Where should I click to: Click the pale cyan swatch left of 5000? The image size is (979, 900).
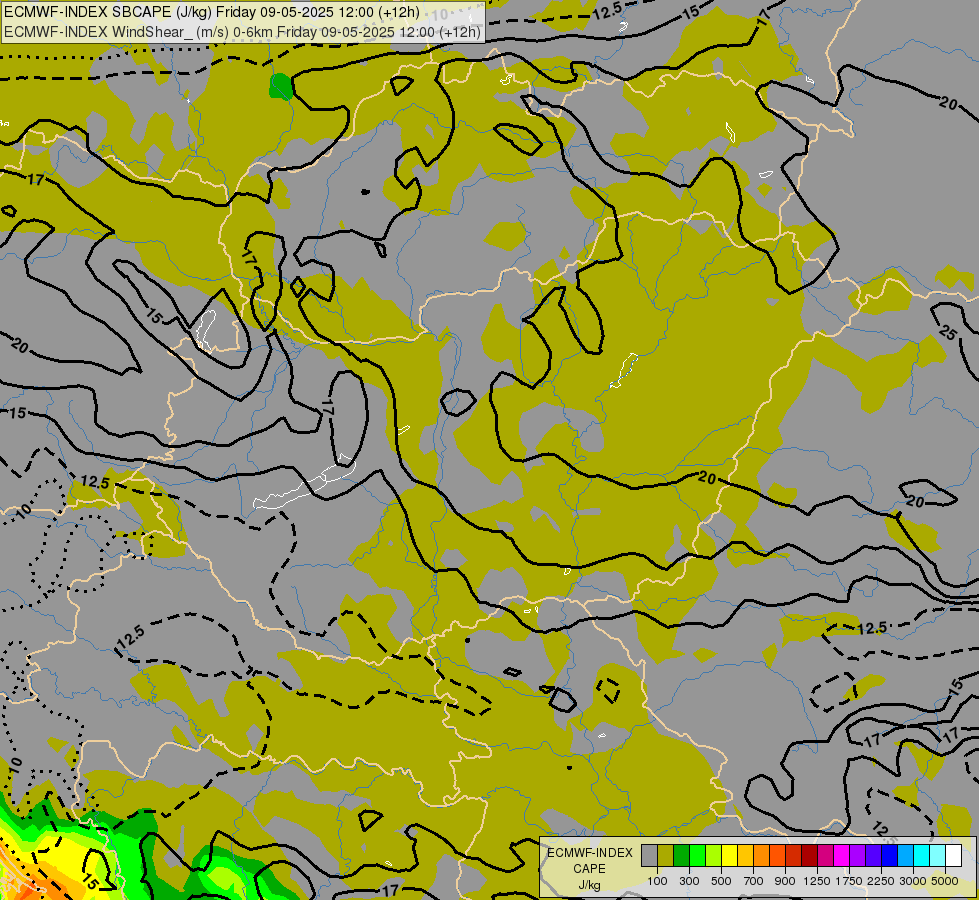point(937,856)
